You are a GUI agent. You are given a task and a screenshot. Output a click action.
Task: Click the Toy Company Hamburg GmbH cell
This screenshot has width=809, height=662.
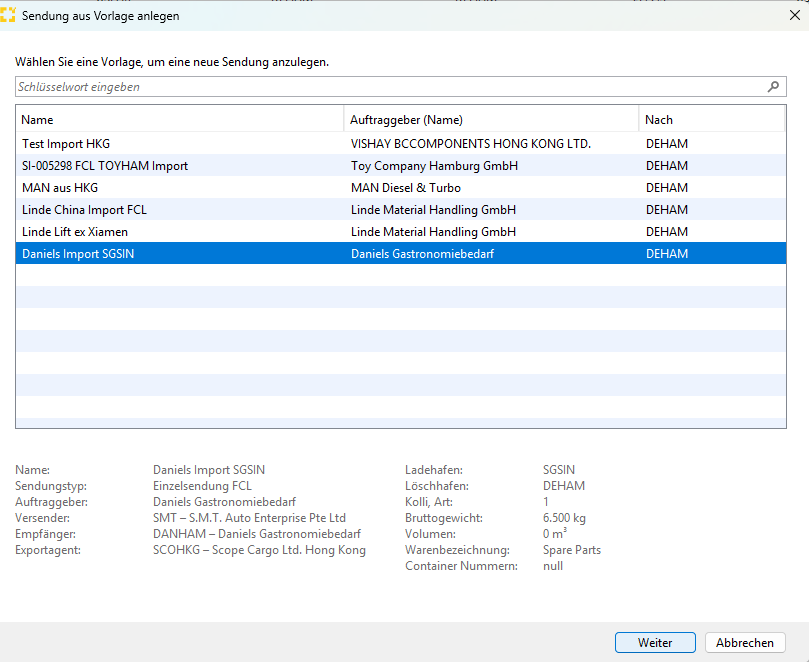(434, 166)
